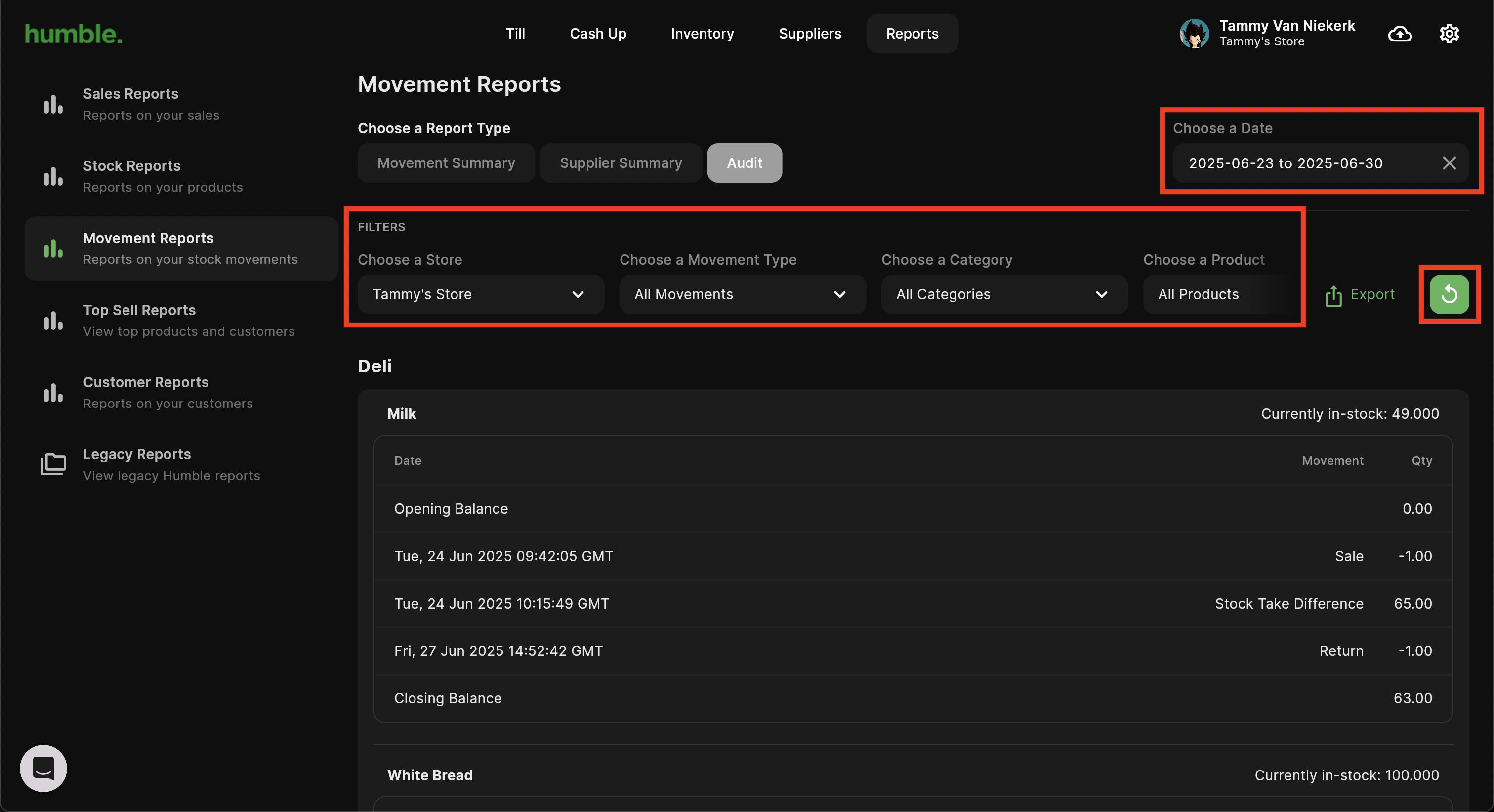Open Top Sell Reports in the sidebar
Image resolution: width=1494 pixels, height=812 pixels.
[181, 321]
